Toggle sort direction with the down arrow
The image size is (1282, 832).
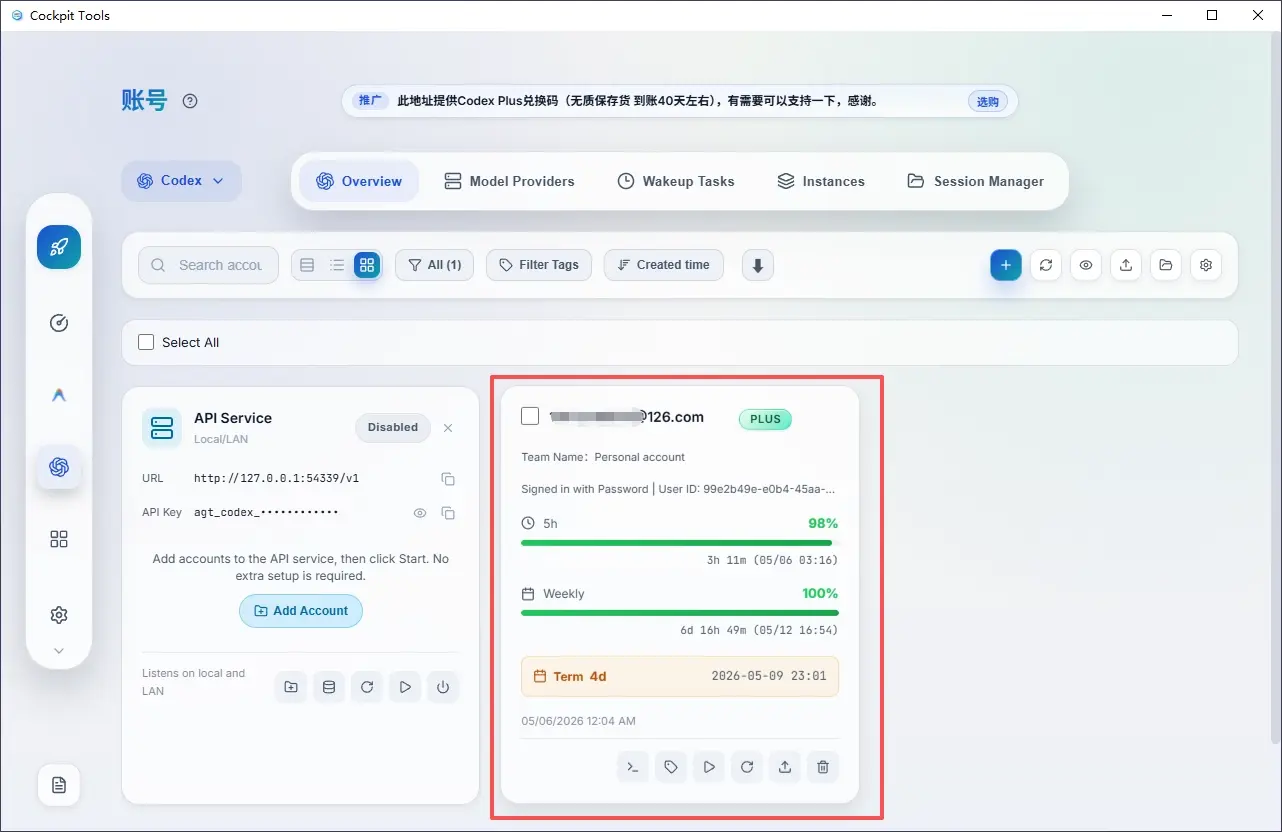(758, 265)
